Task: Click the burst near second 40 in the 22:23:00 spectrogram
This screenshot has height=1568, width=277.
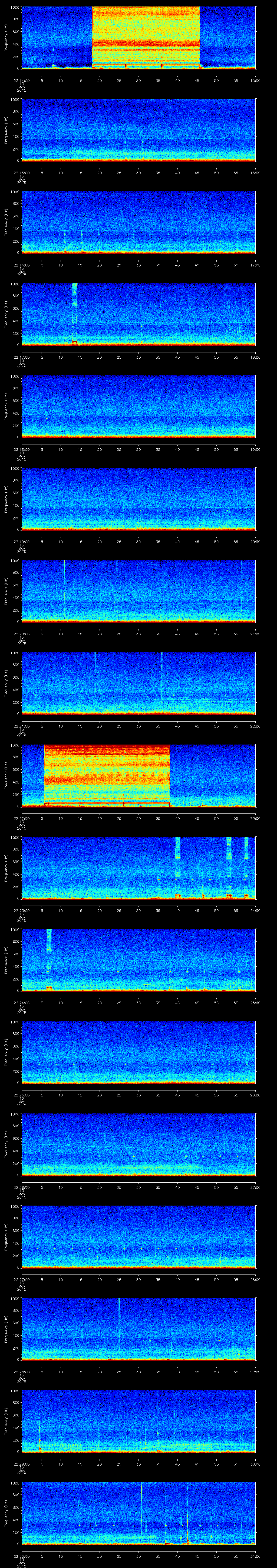Action: pyautogui.click(x=178, y=868)
